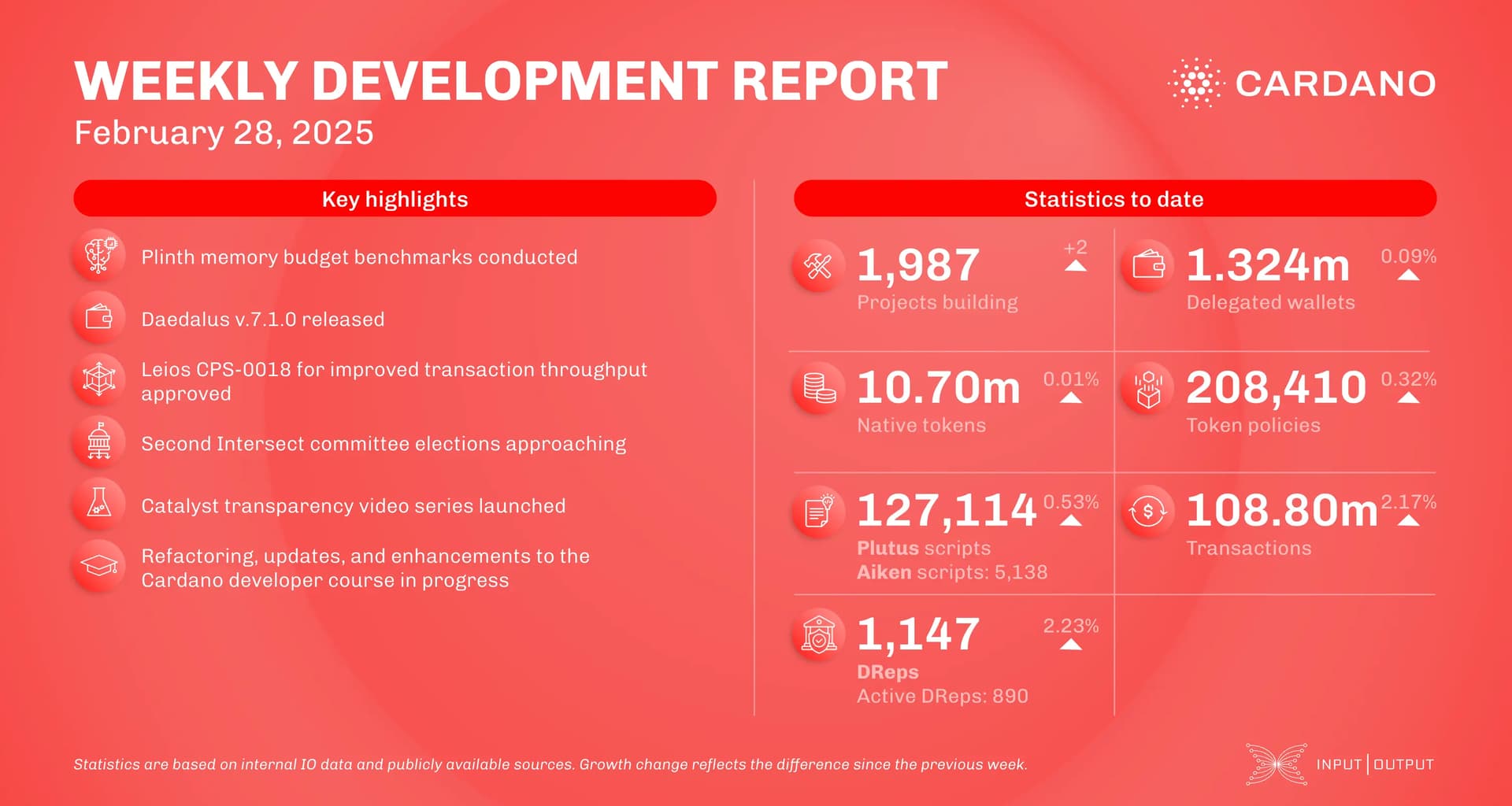Click the CARDANO wordmark text

click(1336, 83)
